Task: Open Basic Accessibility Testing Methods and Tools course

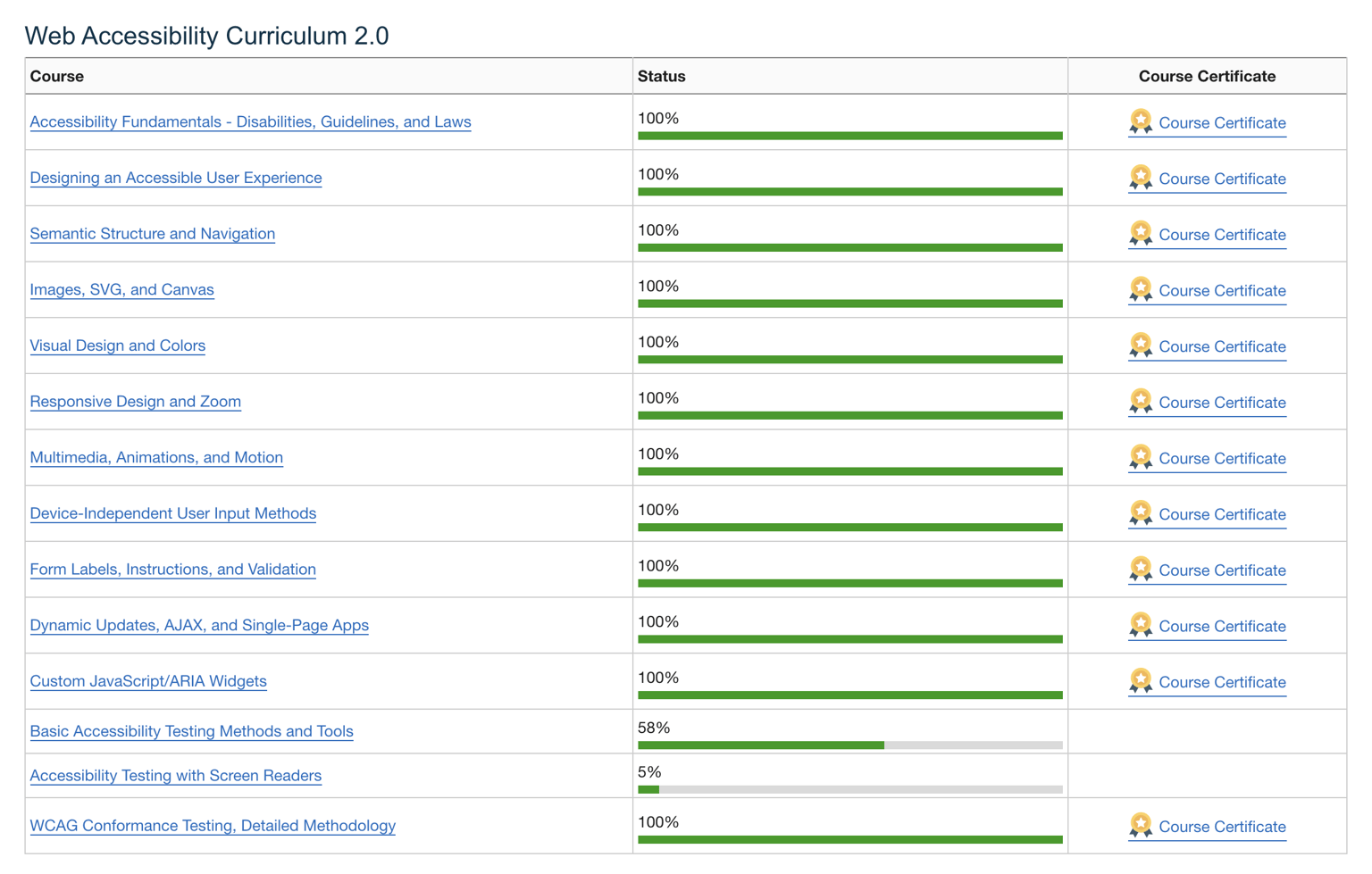Action: click(x=192, y=731)
